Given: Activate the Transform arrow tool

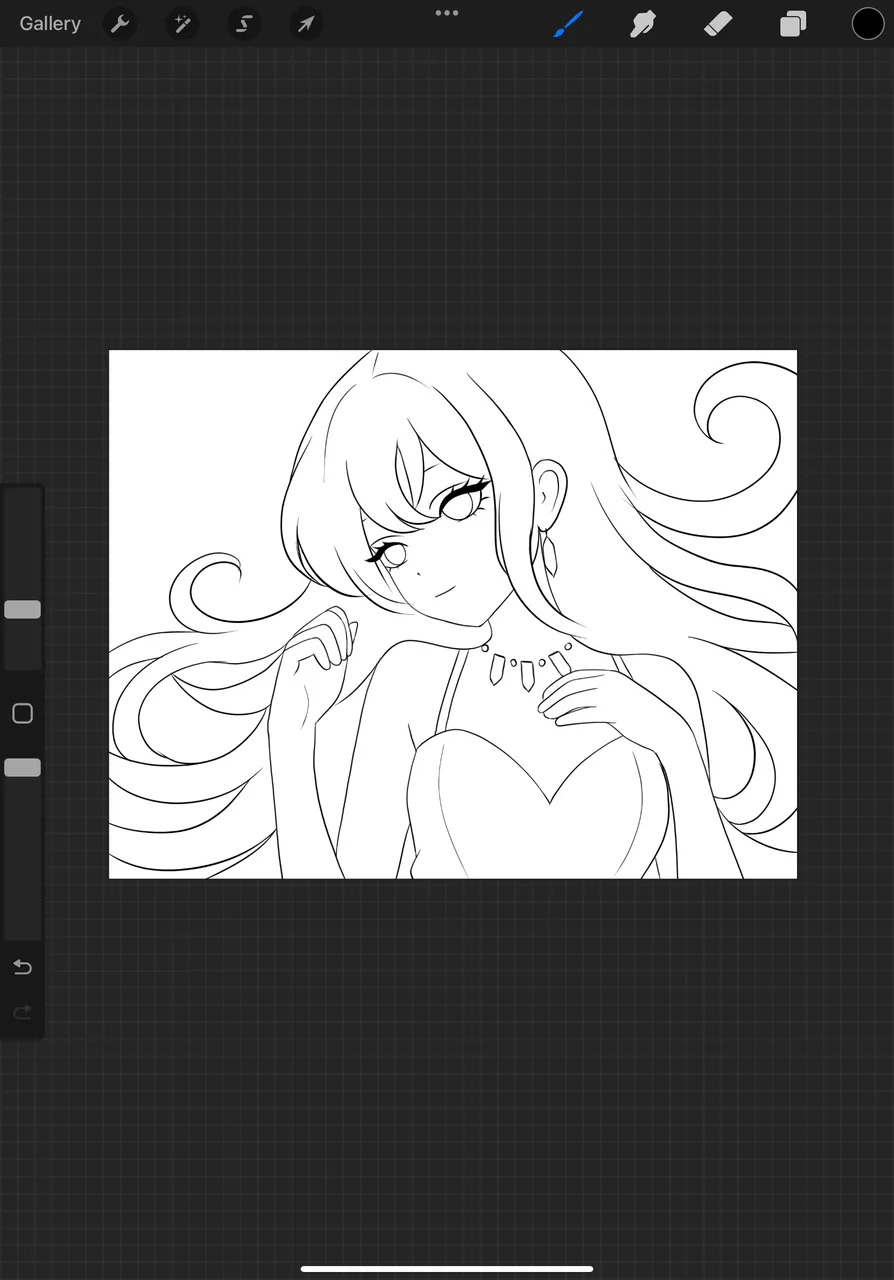Looking at the screenshot, I should (306, 23).
